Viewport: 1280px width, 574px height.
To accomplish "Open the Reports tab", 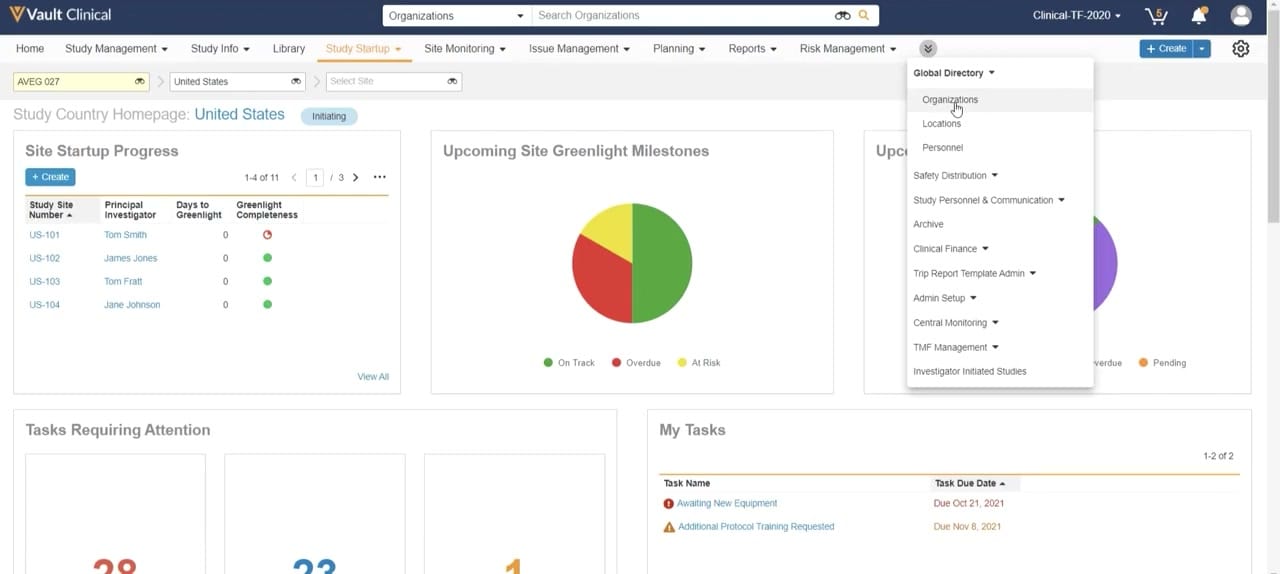I will click(x=753, y=48).
